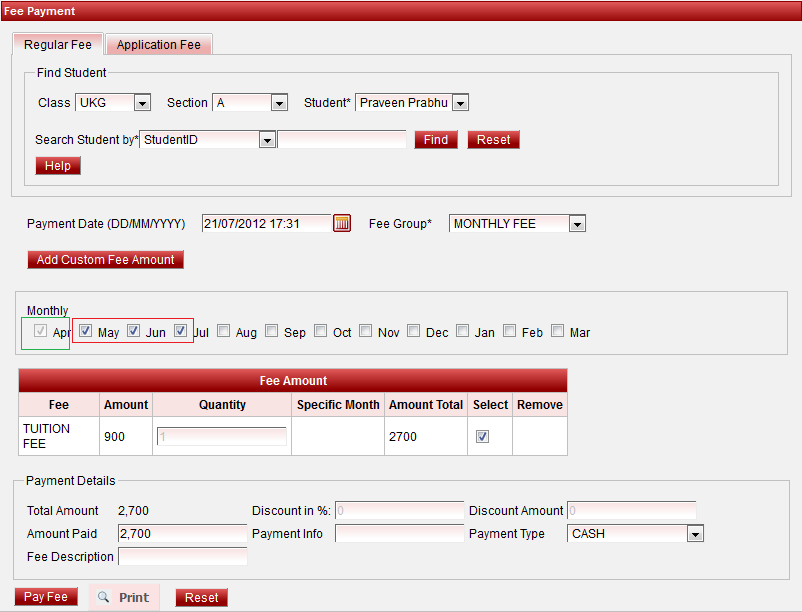Image resolution: width=802 pixels, height=612 pixels.
Task: Switch to the Application Fee tab
Action: click(x=158, y=45)
